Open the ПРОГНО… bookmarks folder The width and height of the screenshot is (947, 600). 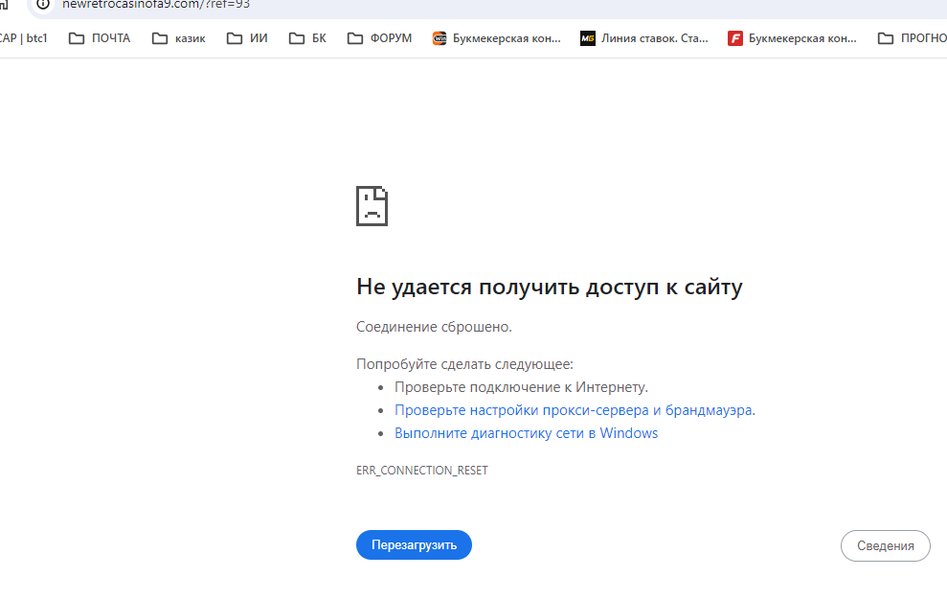point(912,39)
